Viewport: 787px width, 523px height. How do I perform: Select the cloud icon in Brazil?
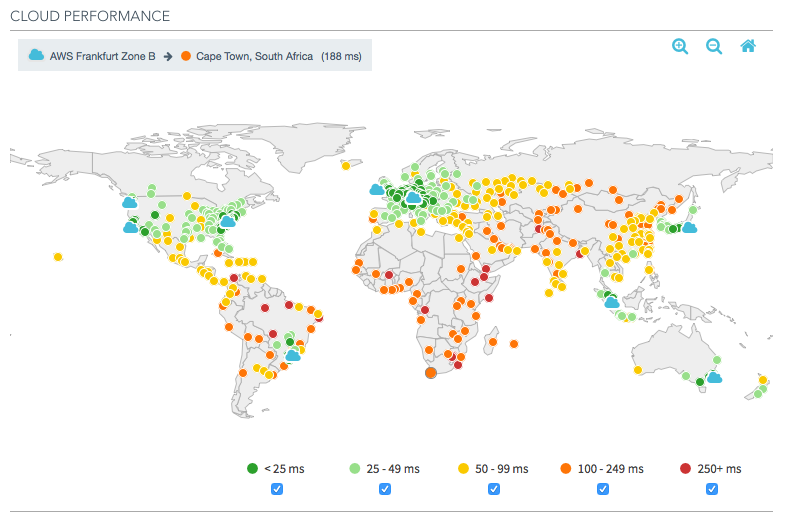[x=293, y=356]
